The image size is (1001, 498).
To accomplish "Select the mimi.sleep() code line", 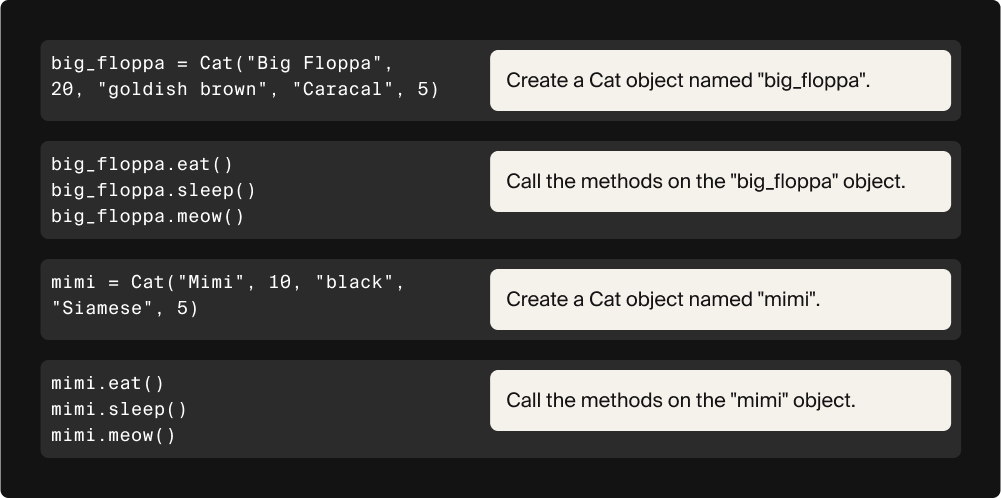I will pyautogui.click(x=119, y=409).
